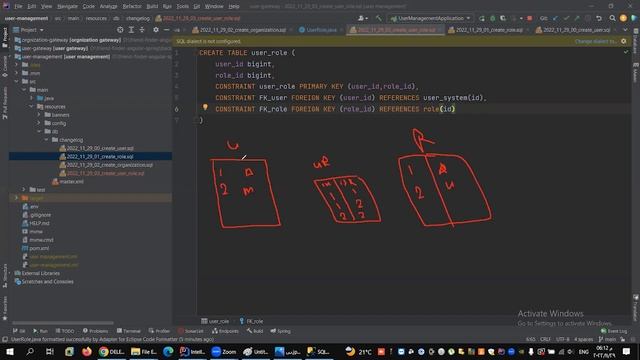This screenshot has width=640, height=360.
Task: Open the Problems tool window
Action: point(96,331)
